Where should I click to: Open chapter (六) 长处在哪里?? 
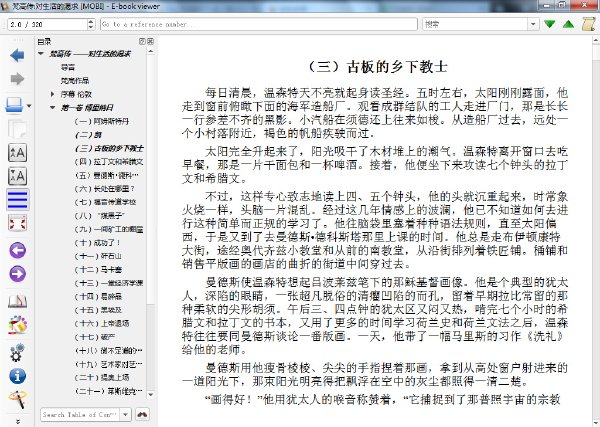click(x=104, y=188)
